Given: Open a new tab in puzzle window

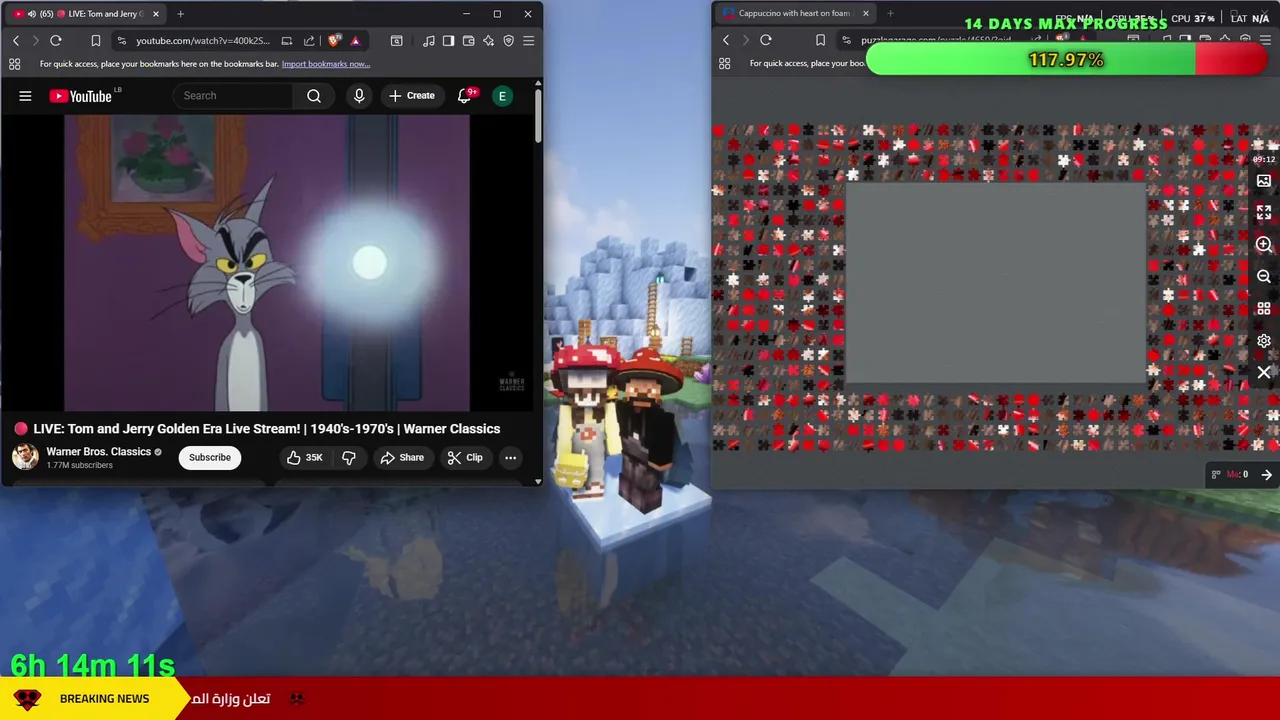Looking at the screenshot, I should click(x=890, y=13).
